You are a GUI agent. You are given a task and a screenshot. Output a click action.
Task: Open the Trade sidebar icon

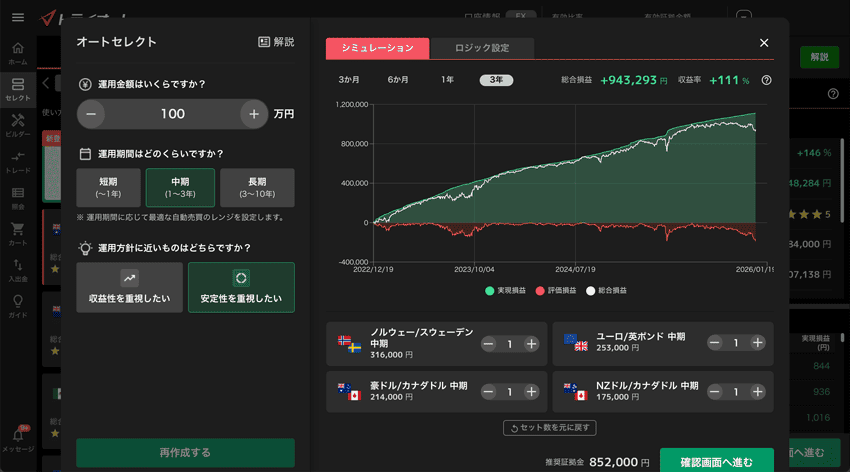pos(18,162)
